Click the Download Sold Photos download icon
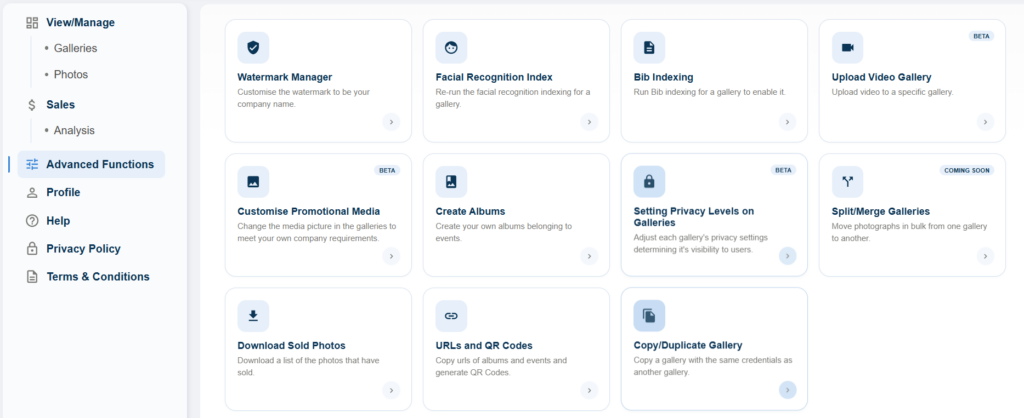The height and width of the screenshot is (418, 1024). (253, 316)
